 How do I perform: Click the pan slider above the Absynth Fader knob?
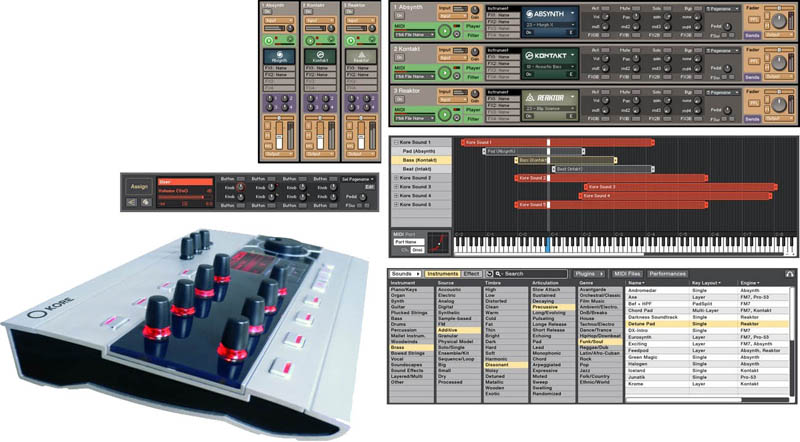tap(779, 8)
